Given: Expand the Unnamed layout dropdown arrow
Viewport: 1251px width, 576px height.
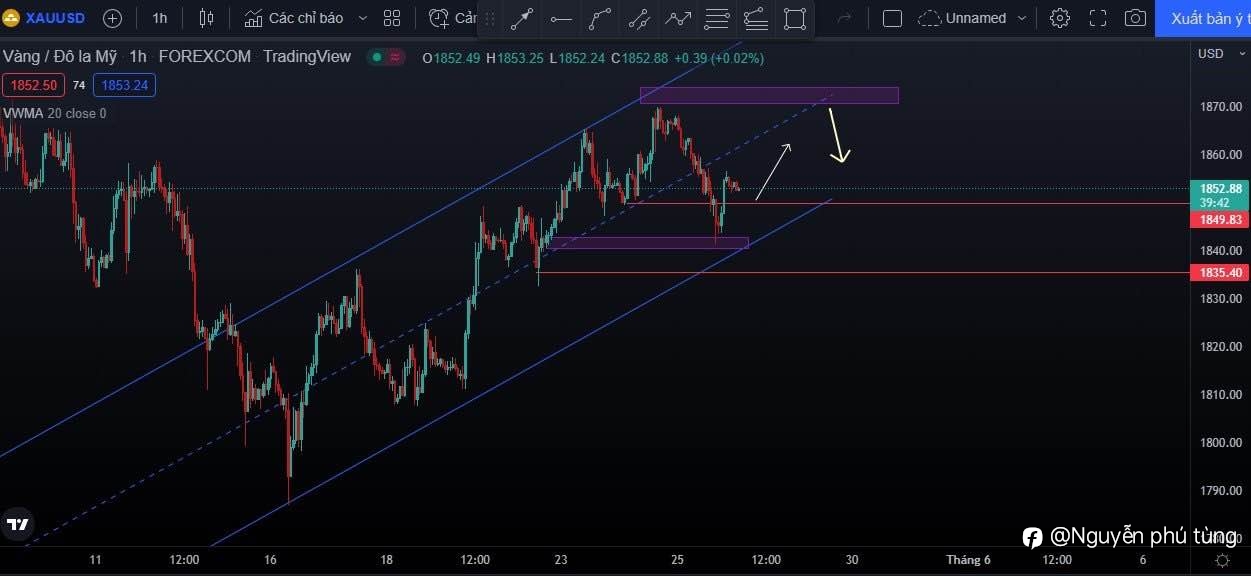Looking at the screenshot, I should [x=1022, y=18].
